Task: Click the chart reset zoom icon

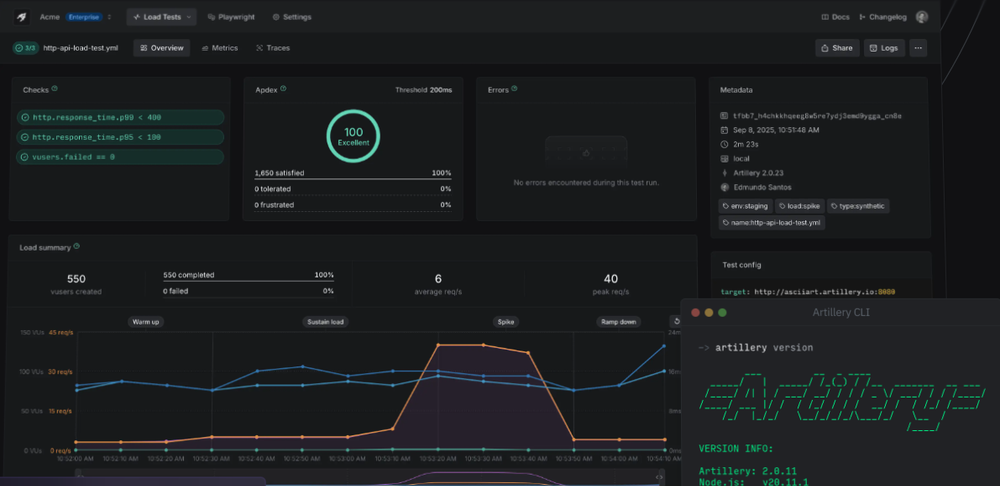Action: (675, 321)
